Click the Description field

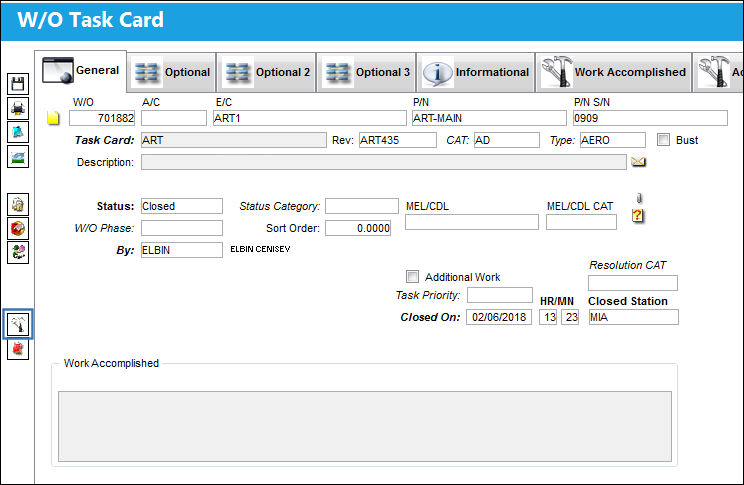click(x=383, y=162)
